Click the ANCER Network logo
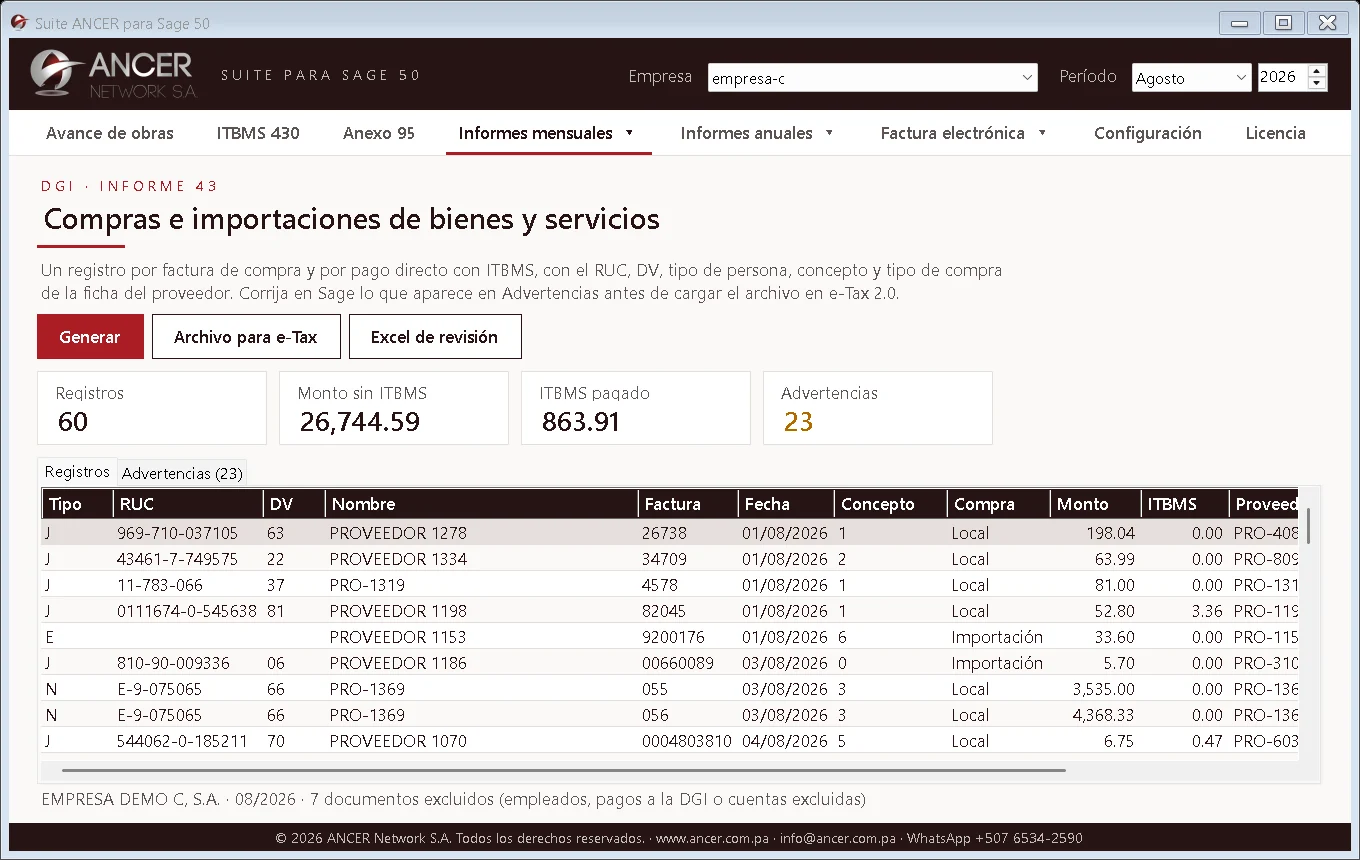Image resolution: width=1360 pixels, height=860 pixels. tap(113, 74)
